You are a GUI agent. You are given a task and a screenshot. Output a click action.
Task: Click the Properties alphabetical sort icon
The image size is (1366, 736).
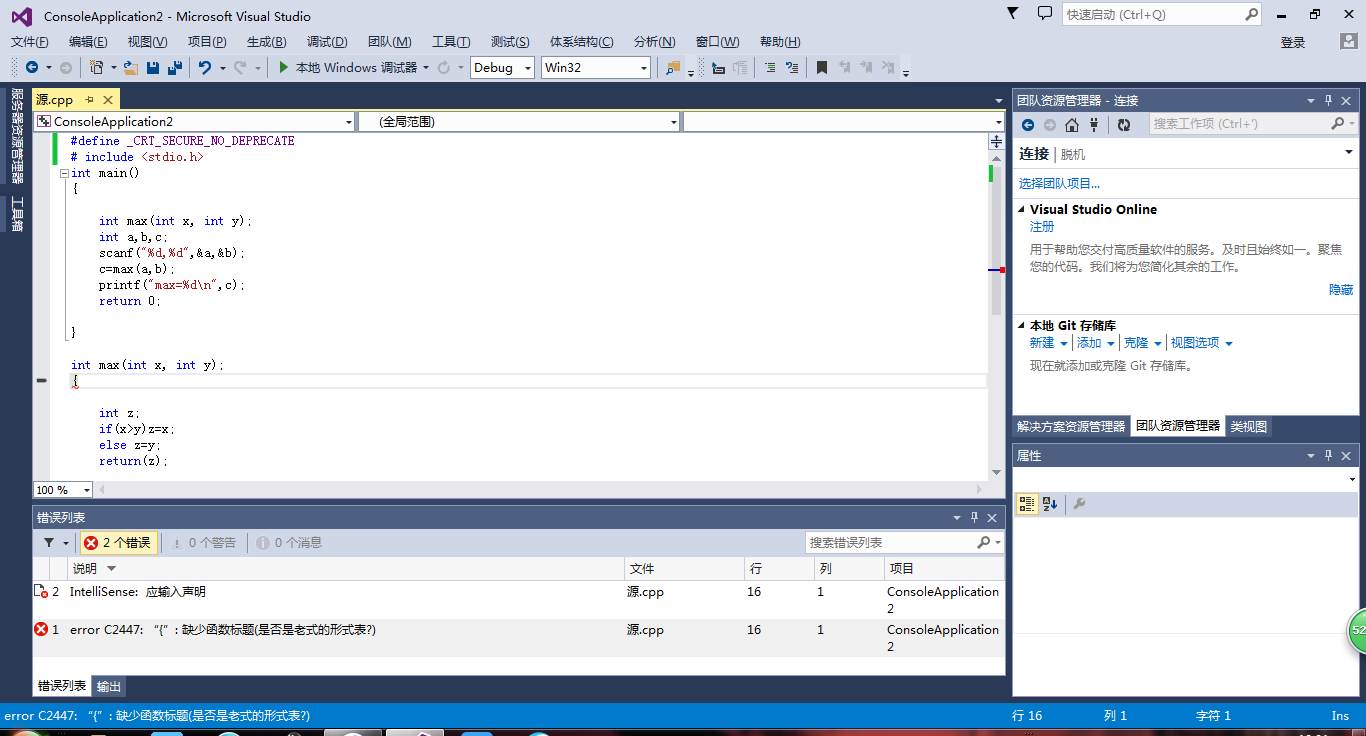1050,504
